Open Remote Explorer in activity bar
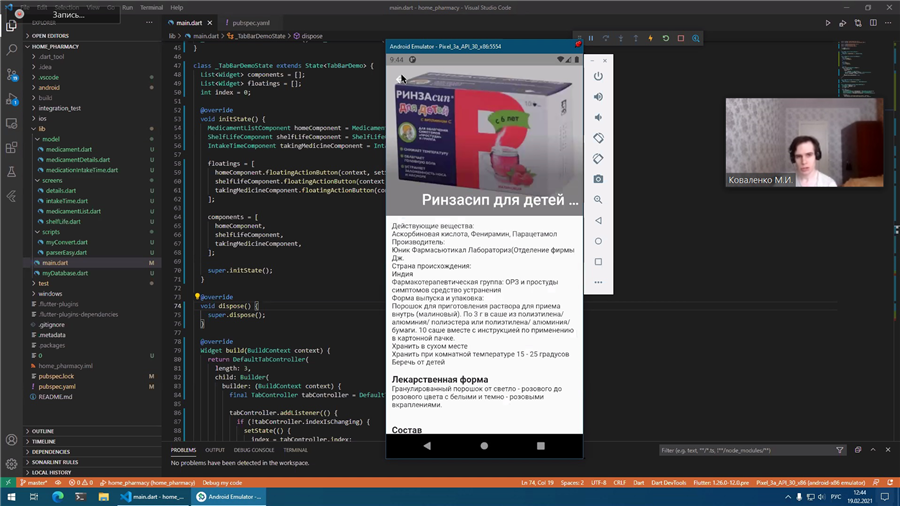The width and height of the screenshot is (900, 506). click(x=11, y=123)
